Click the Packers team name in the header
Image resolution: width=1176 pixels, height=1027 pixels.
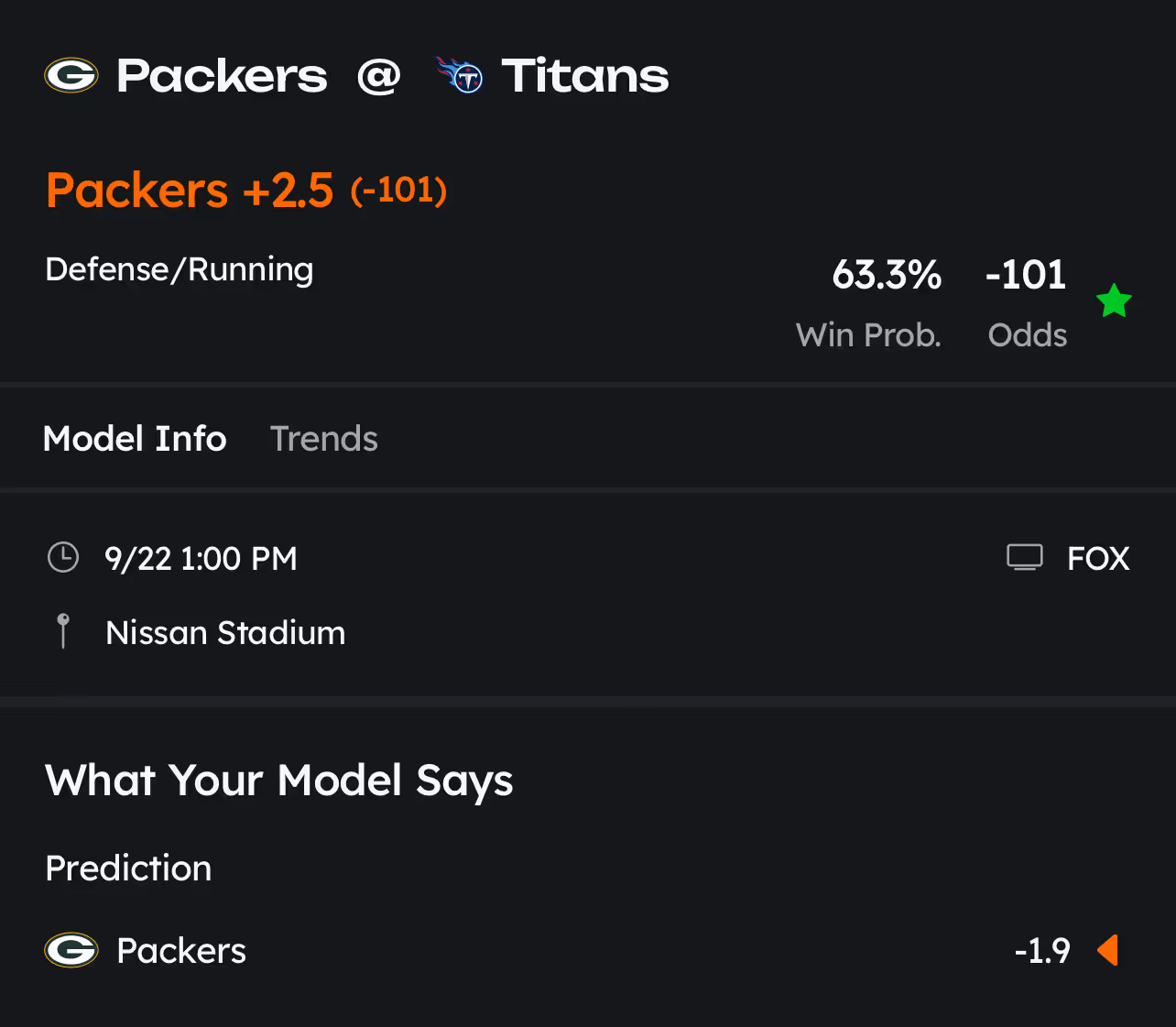click(222, 75)
